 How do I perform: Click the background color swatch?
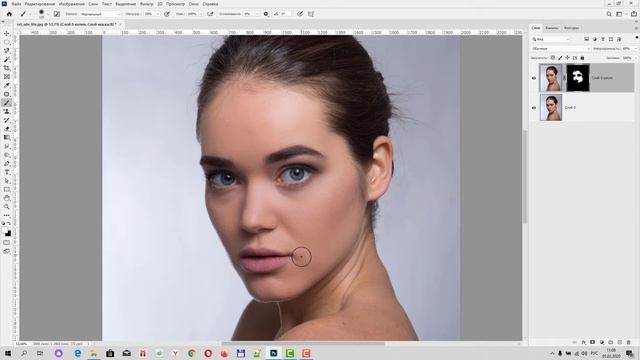(9, 234)
